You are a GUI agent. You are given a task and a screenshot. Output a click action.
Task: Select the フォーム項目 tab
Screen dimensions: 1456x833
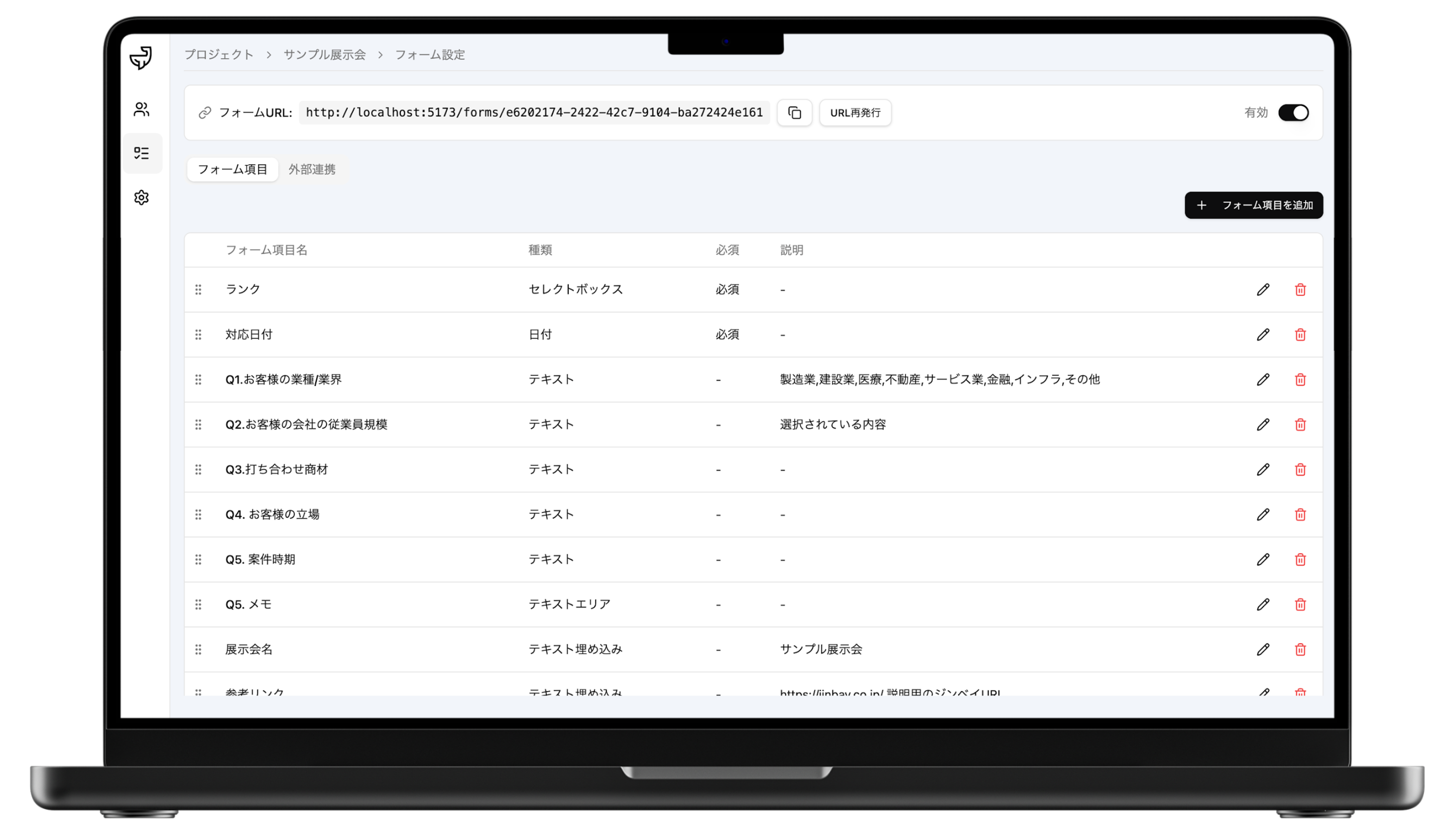pyautogui.click(x=233, y=169)
